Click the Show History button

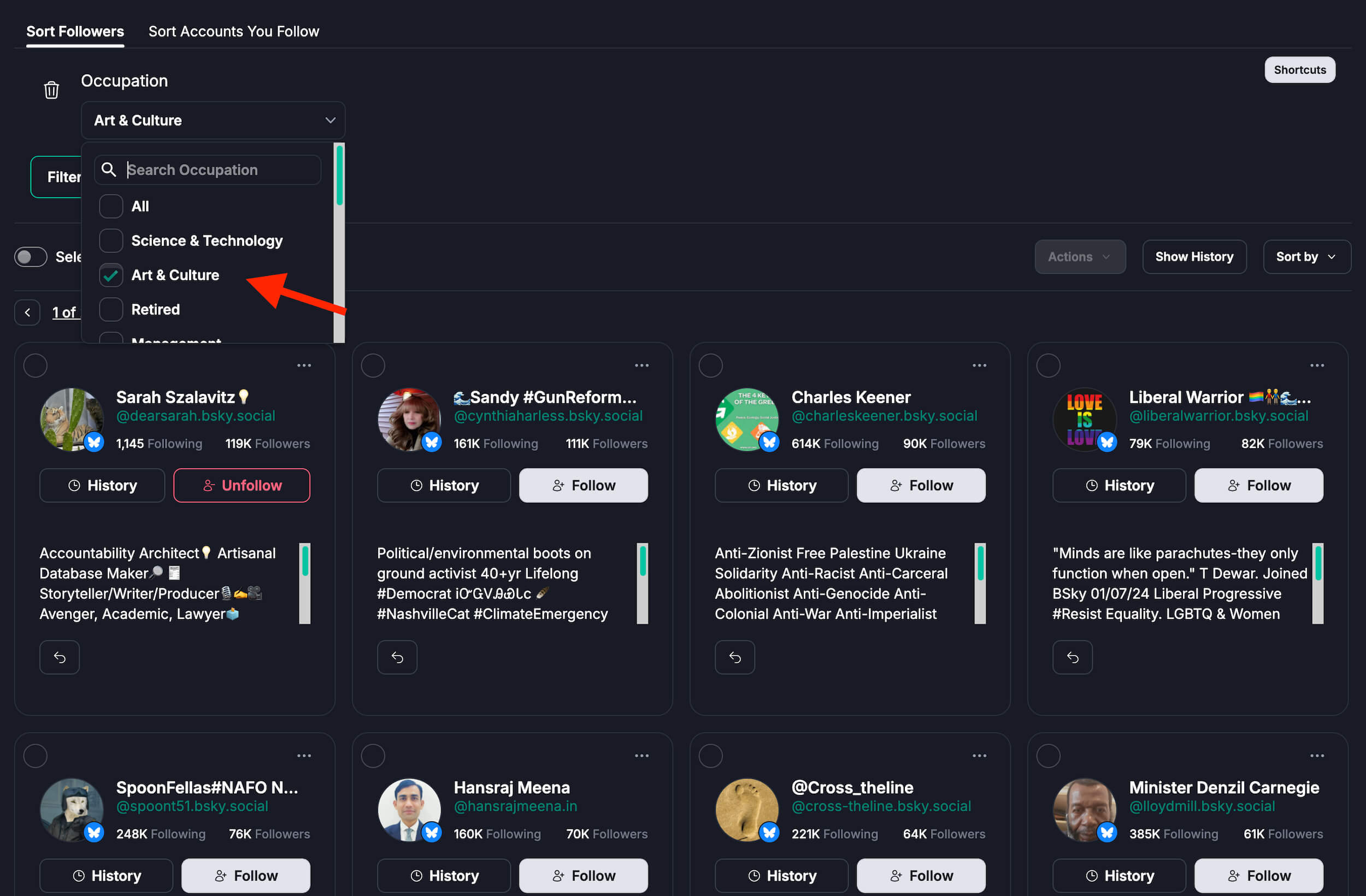click(x=1194, y=257)
